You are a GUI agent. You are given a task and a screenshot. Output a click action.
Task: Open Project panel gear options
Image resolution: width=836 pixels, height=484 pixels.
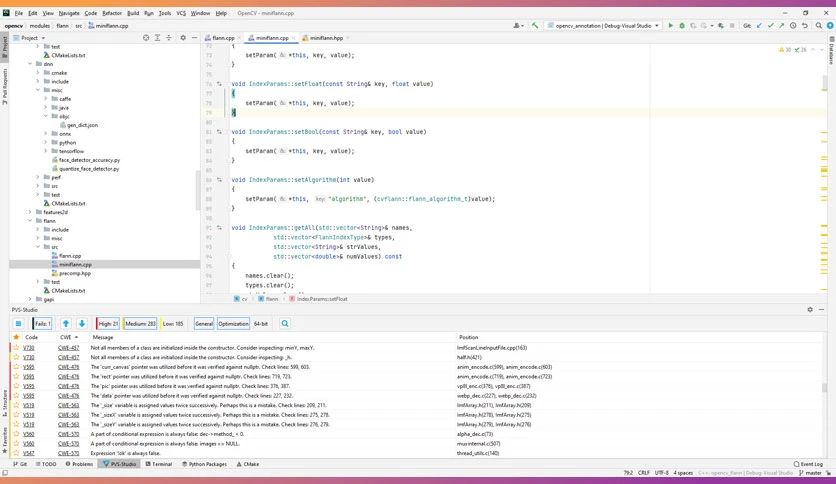(183, 38)
